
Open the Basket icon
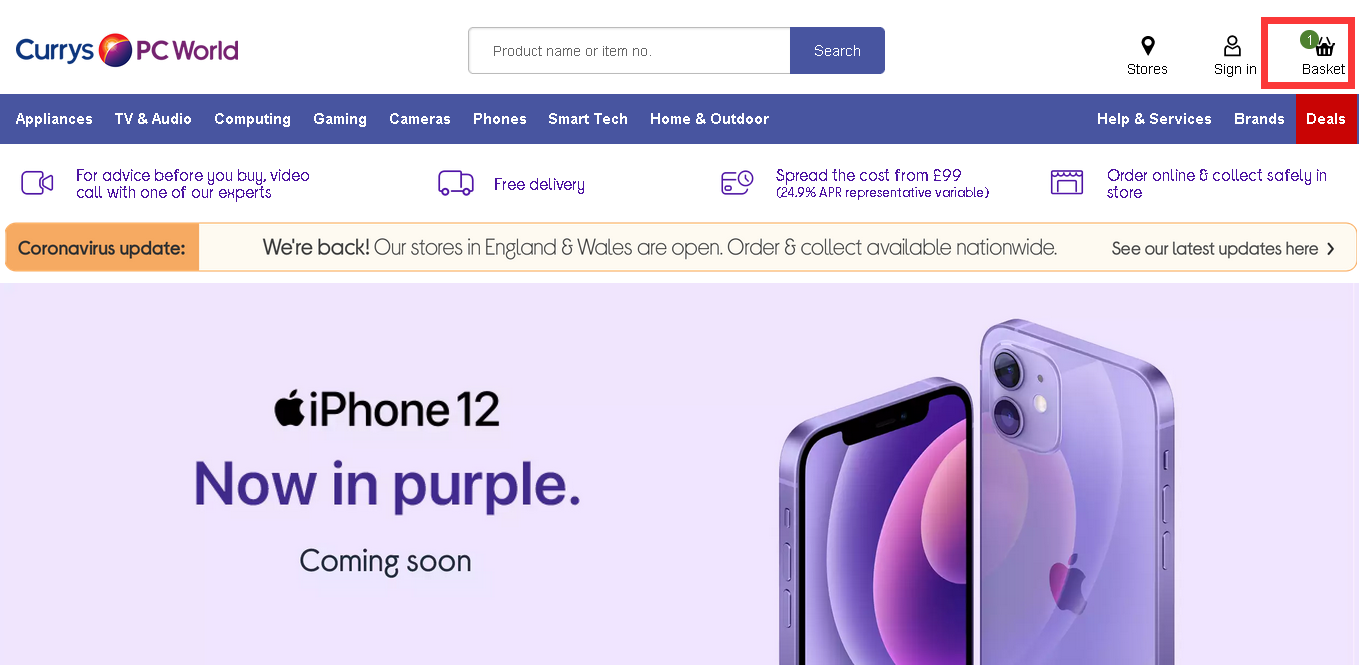1324,47
